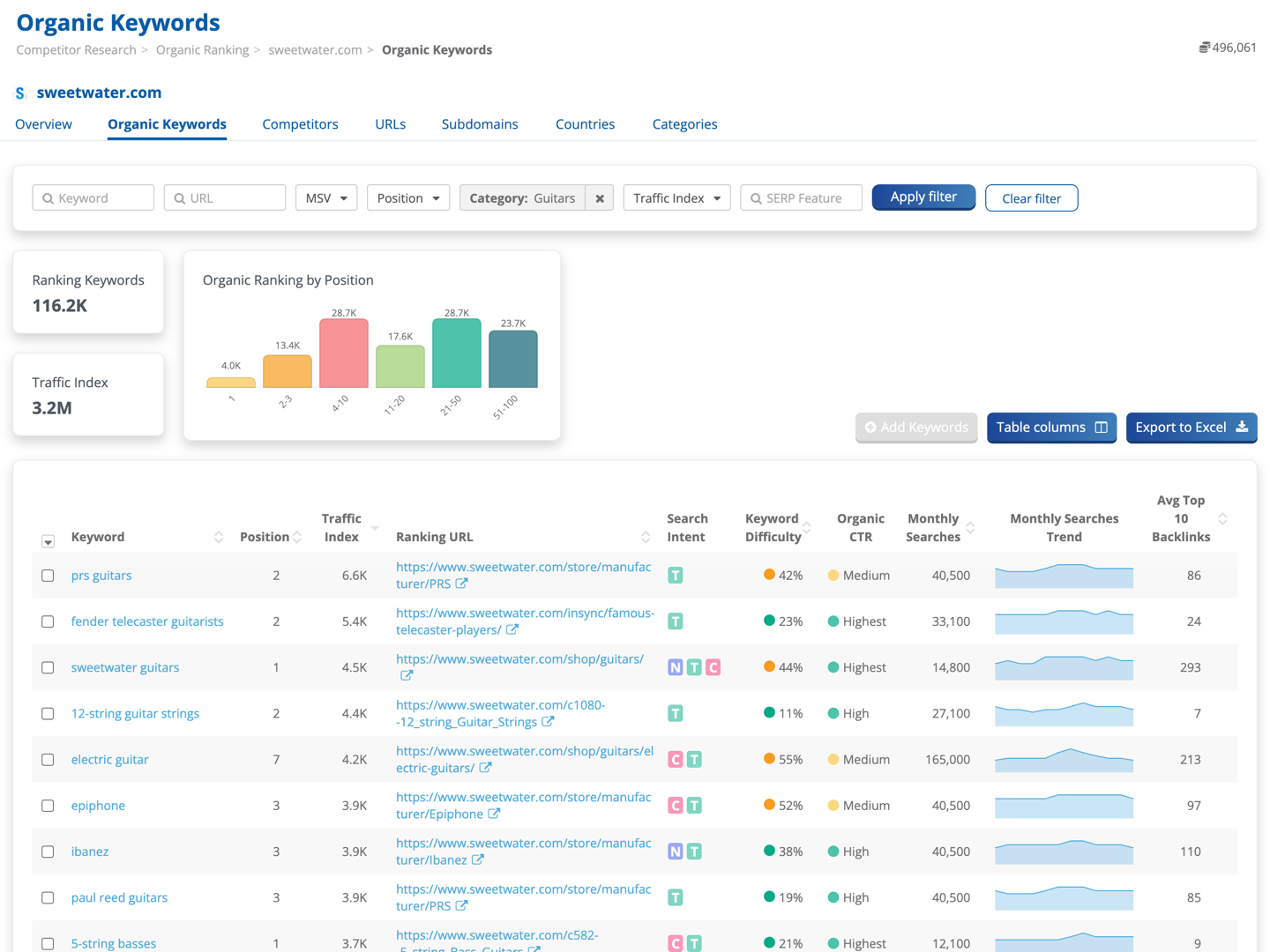Open external link icon for electric-guitars URL
Image resolution: width=1270 pixels, height=952 pixels.
click(485, 768)
